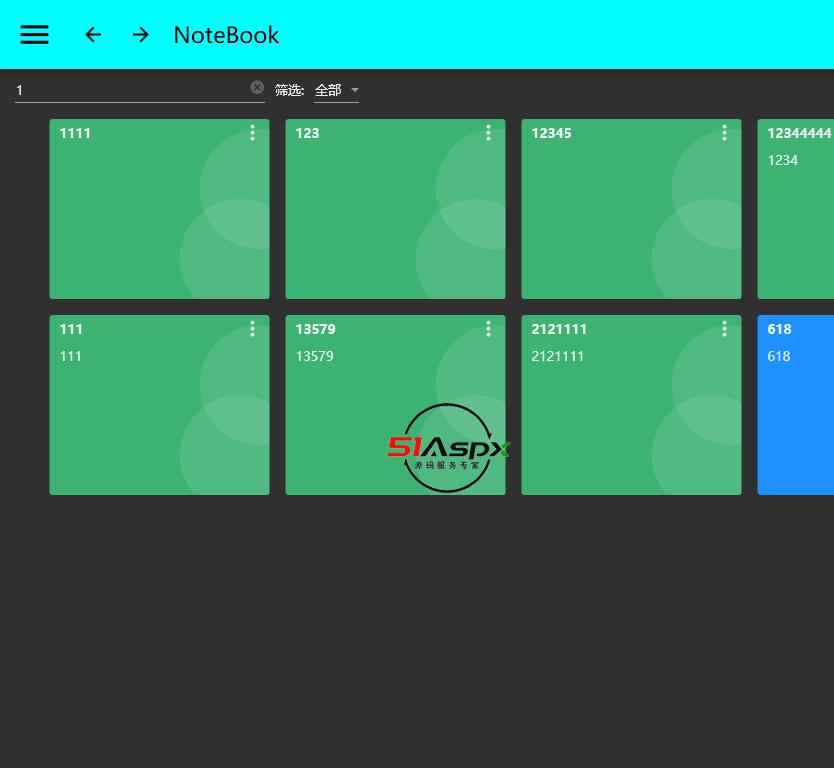Open the 123 note card
The image size is (834, 768).
pos(395,209)
